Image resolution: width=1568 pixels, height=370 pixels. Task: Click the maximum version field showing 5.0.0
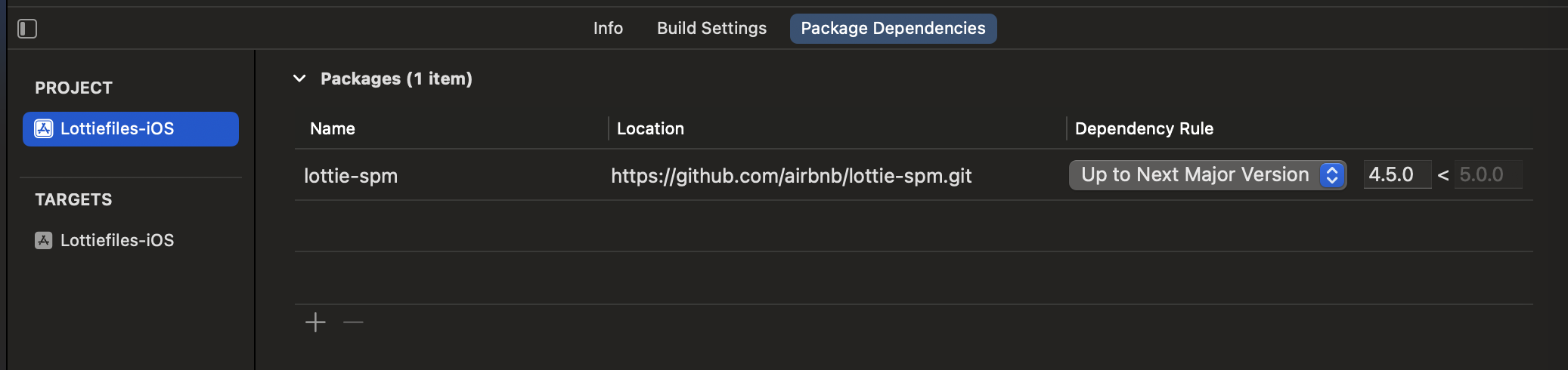tap(1488, 174)
